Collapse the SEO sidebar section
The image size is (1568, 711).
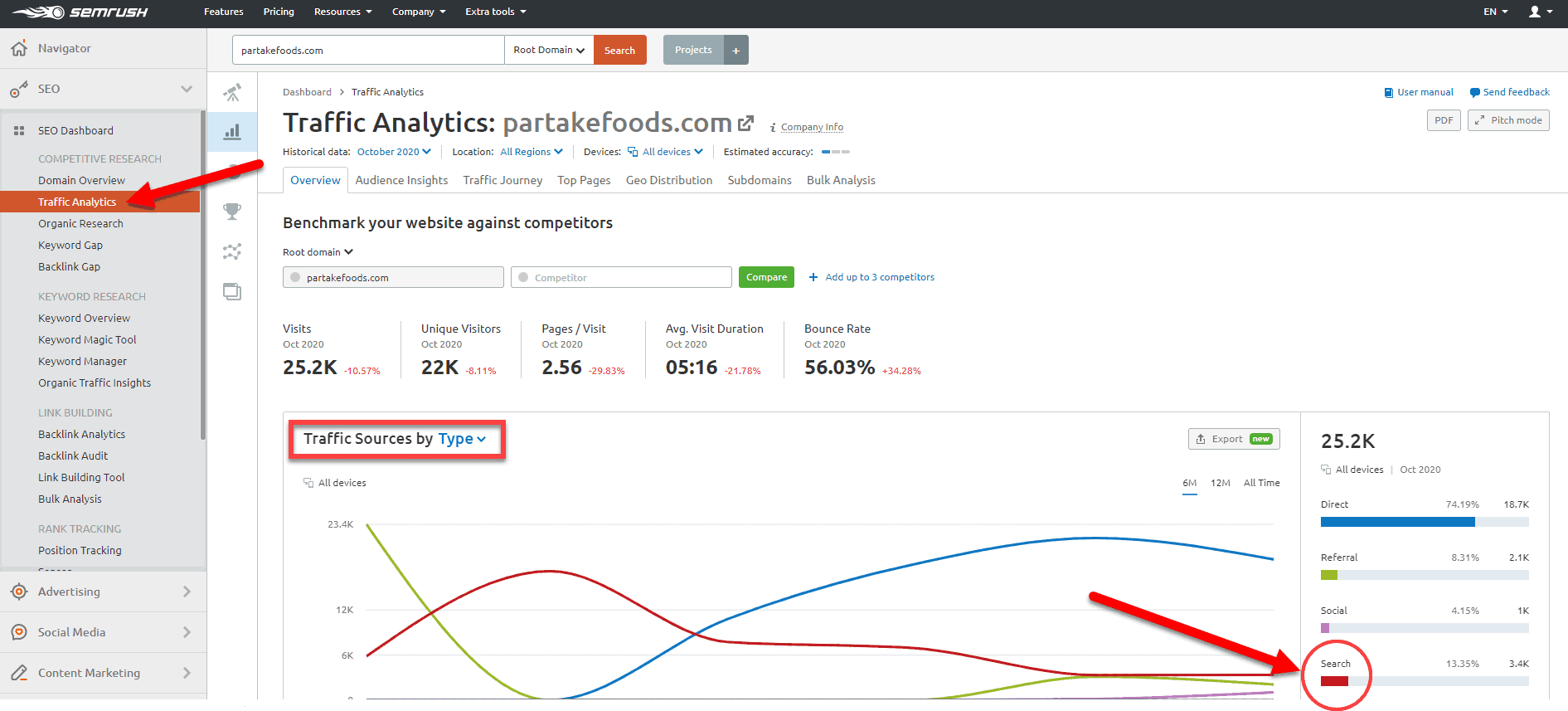187,89
